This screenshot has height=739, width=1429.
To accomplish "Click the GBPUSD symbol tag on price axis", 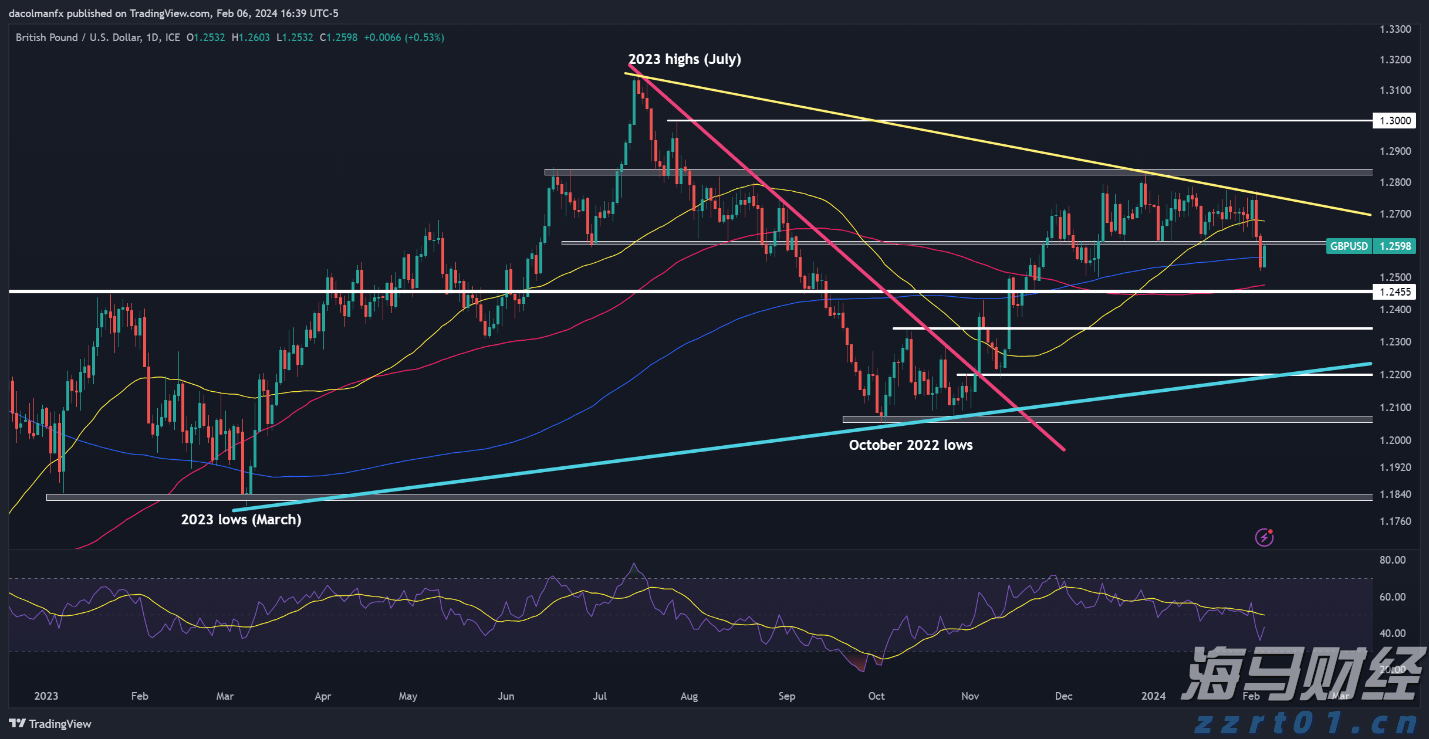I will point(1350,245).
